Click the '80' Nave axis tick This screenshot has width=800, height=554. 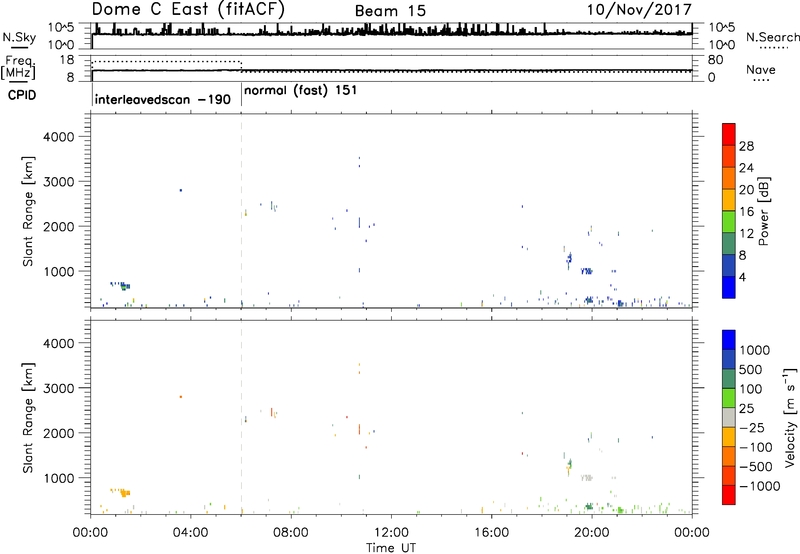[x=715, y=60]
